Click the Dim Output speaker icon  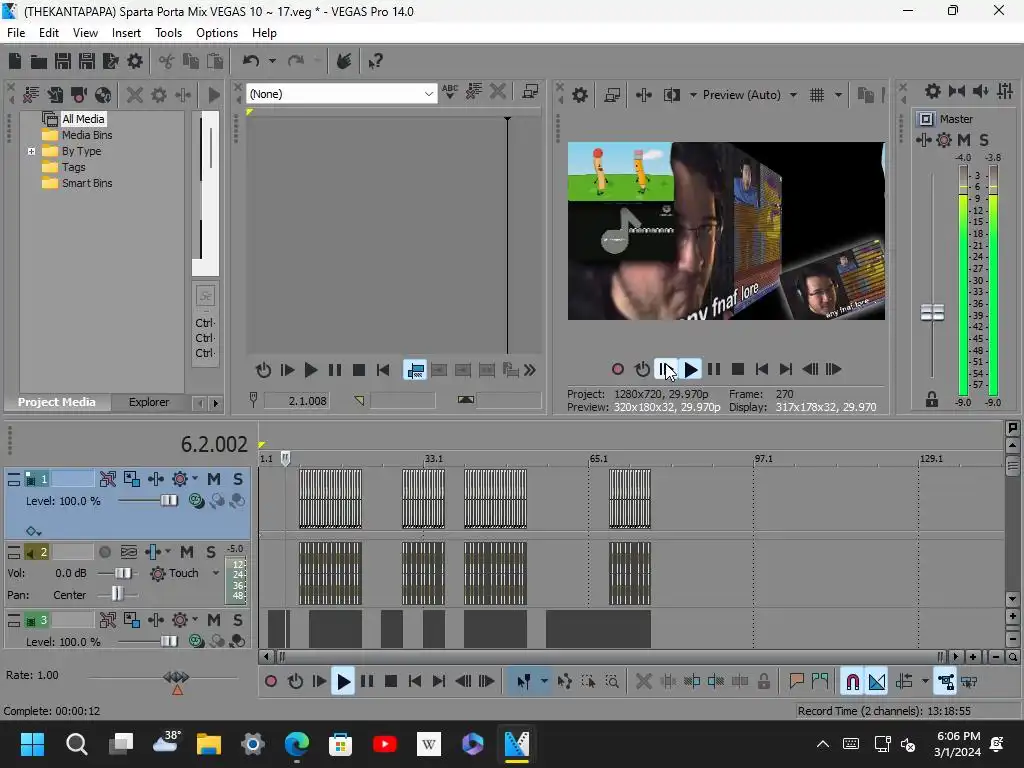(x=981, y=91)
